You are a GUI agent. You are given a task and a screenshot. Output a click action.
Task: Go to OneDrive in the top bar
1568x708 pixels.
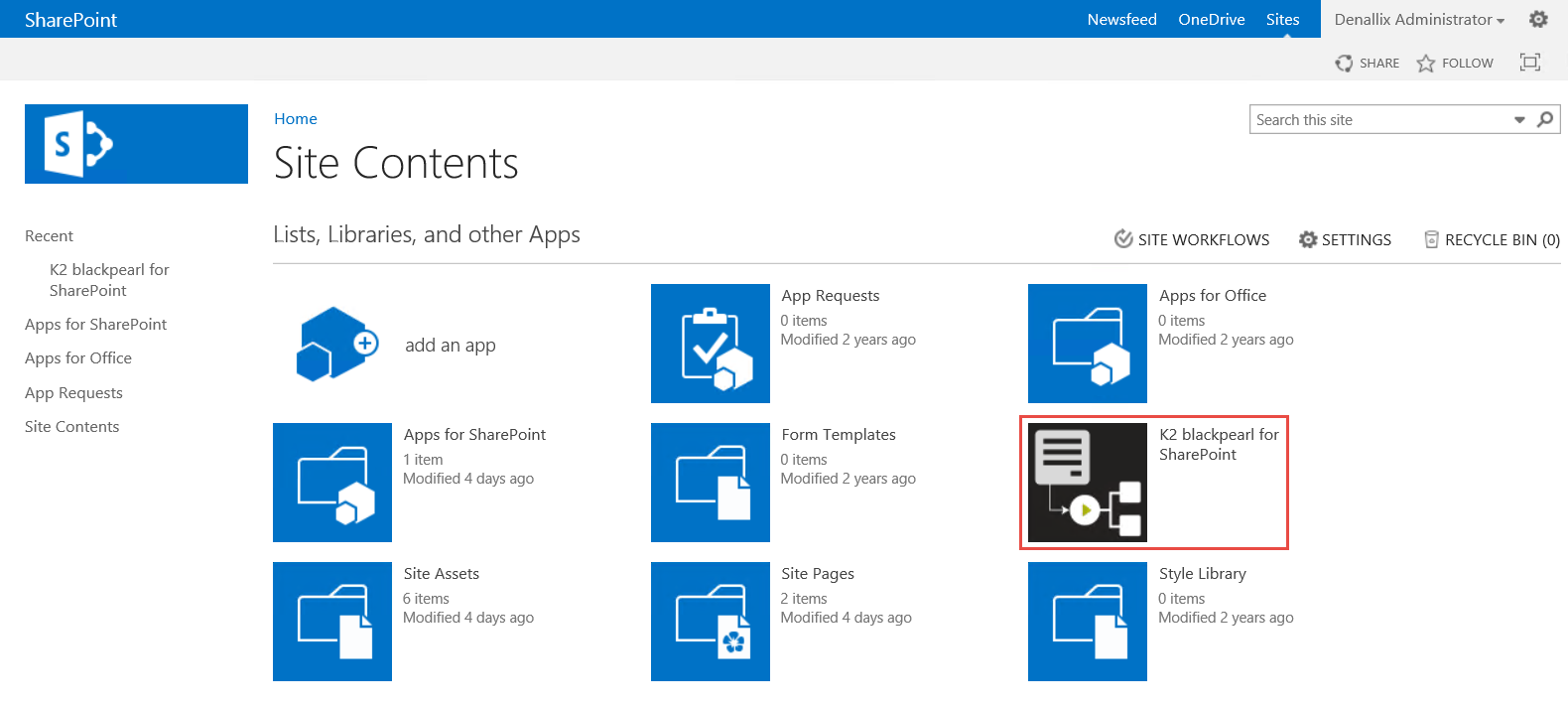[1211, 20]
